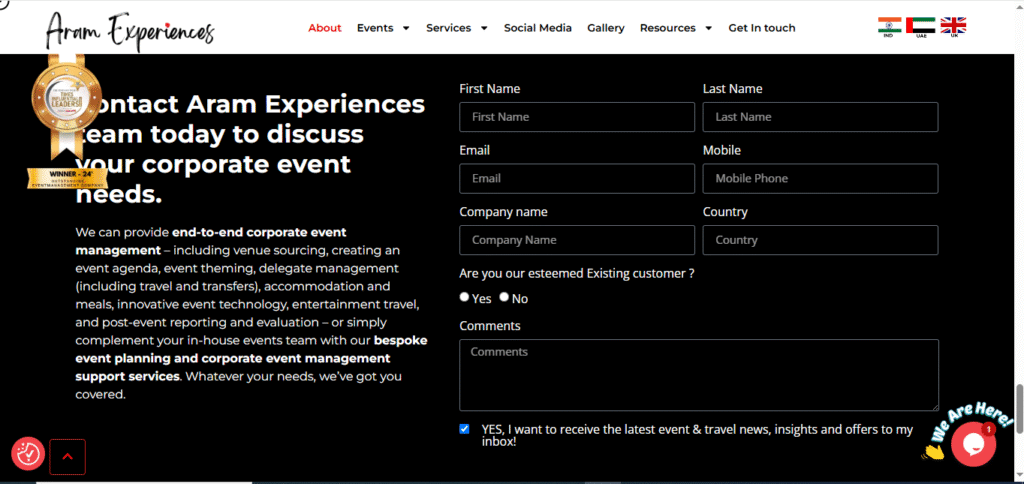Open the Social Media link

click(x=537, y=28)
